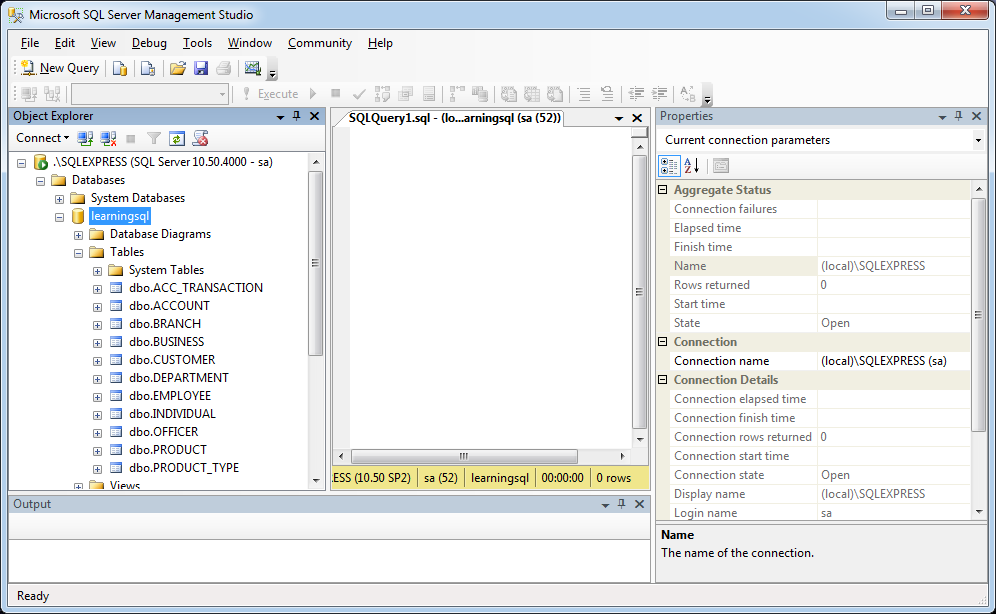Click the Stop icon in Object Explorer
Viewport: 996px width, 614px height.
[131, 138]
